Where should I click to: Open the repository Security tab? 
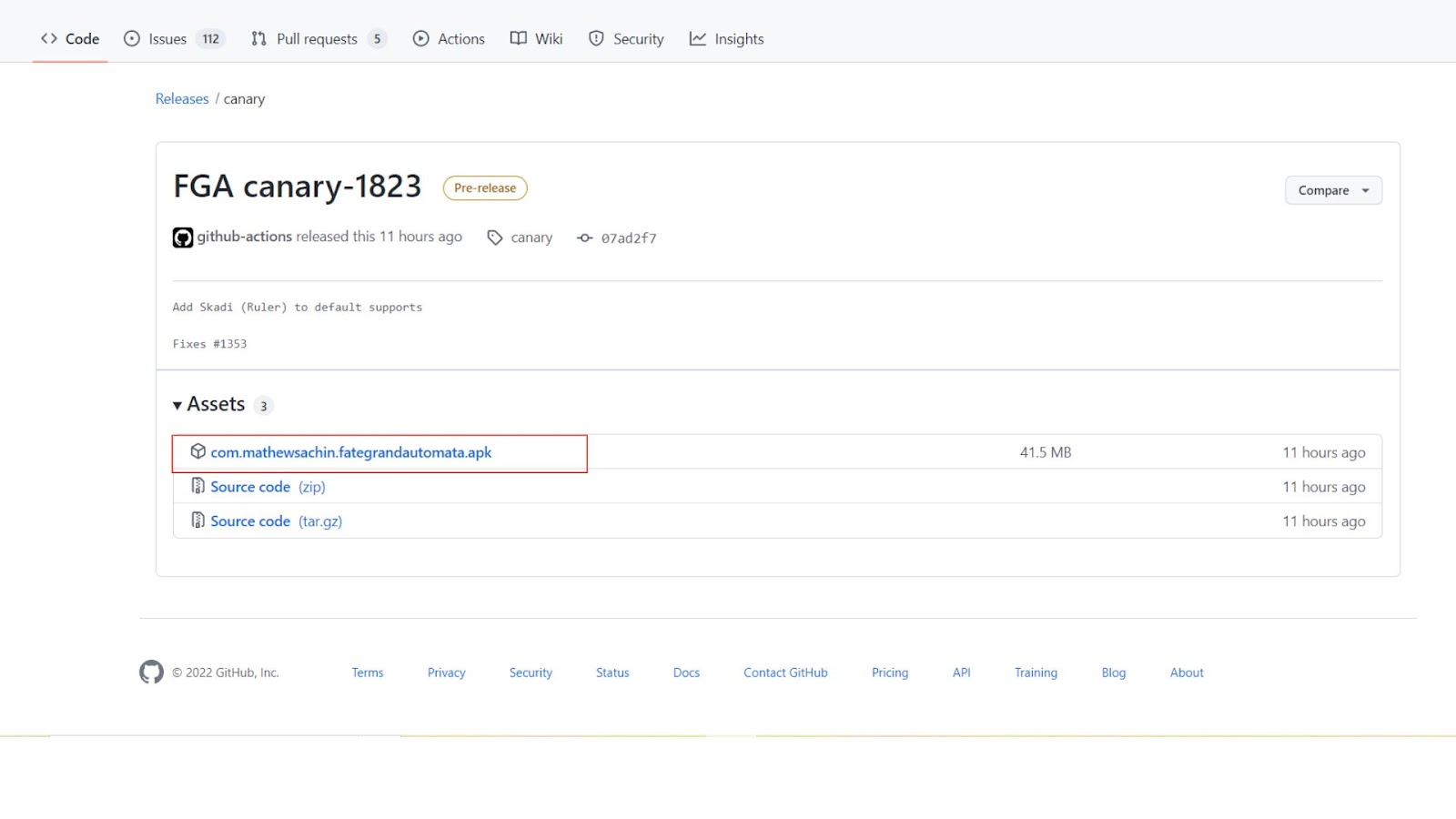(626, 38)
